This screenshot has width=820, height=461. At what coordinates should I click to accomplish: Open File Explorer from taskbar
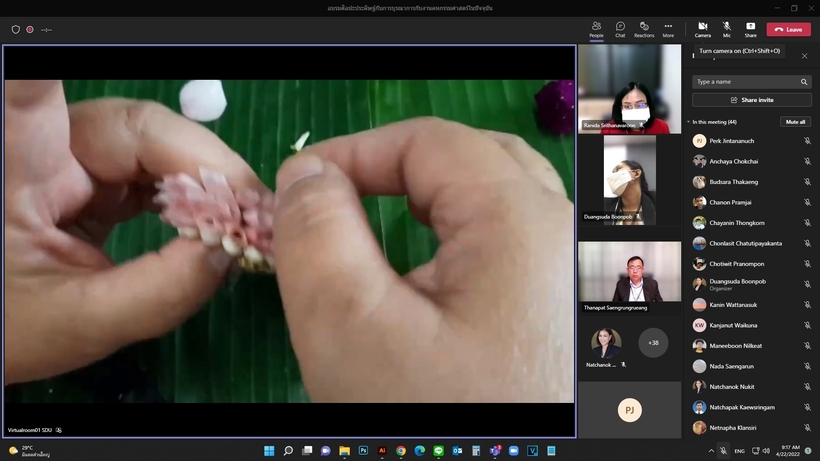point(344,451)
